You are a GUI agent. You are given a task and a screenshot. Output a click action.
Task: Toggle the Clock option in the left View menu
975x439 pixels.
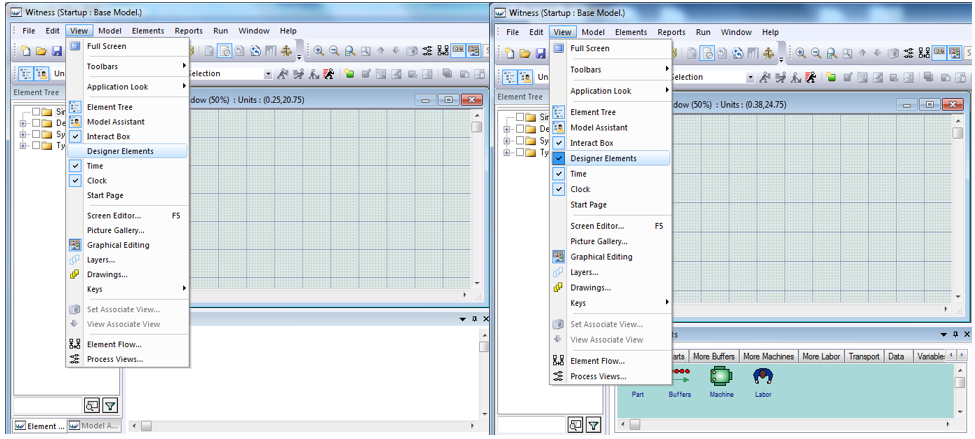(96, 181)
